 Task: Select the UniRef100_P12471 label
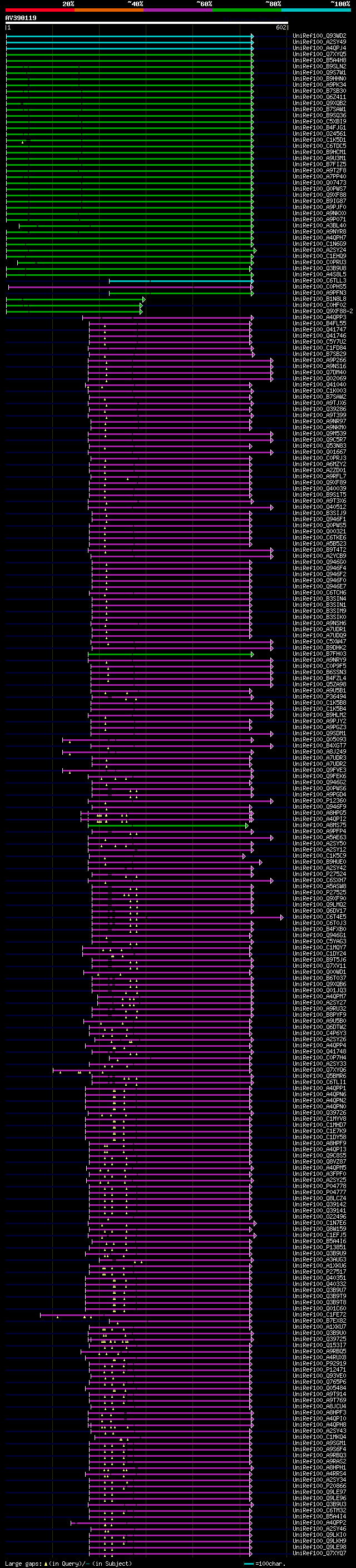pyautogui.click(x=319, y=1369)
